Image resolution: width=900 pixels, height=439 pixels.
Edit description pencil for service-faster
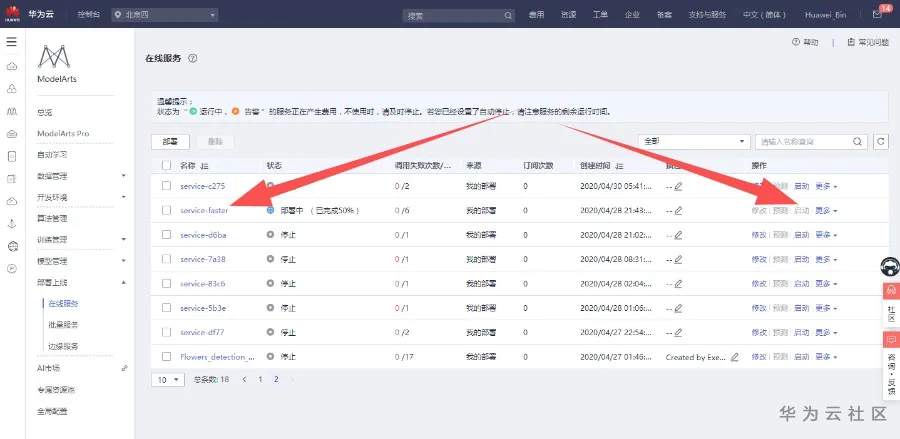678,211
